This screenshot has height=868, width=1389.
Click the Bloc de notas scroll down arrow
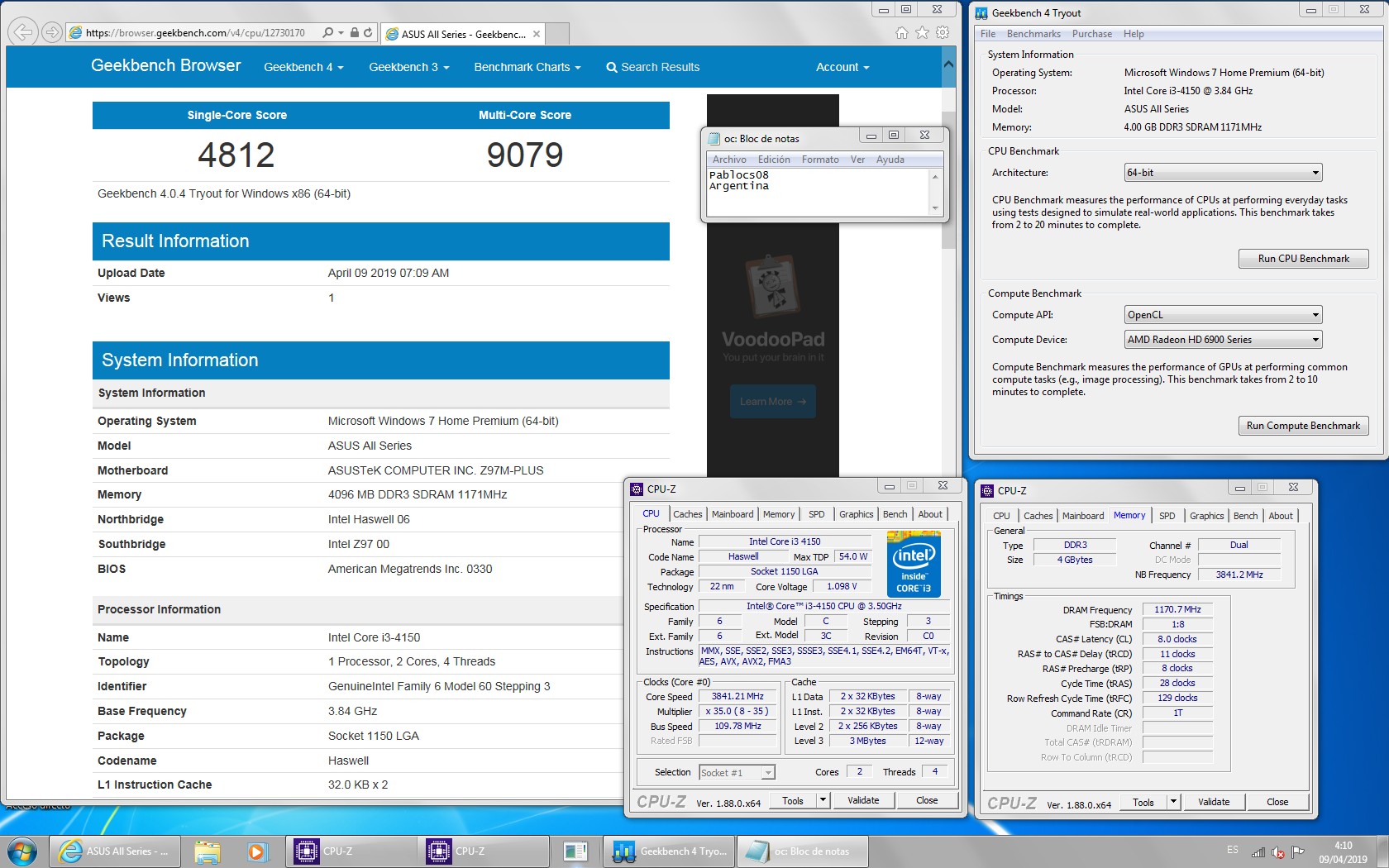(x=935, y=208)
